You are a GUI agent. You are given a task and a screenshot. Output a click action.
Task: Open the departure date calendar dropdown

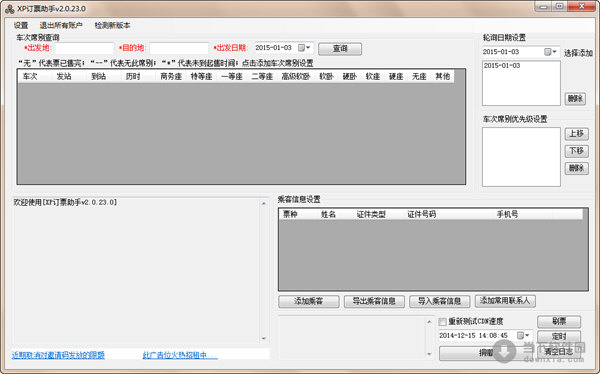tap(304, 48)
